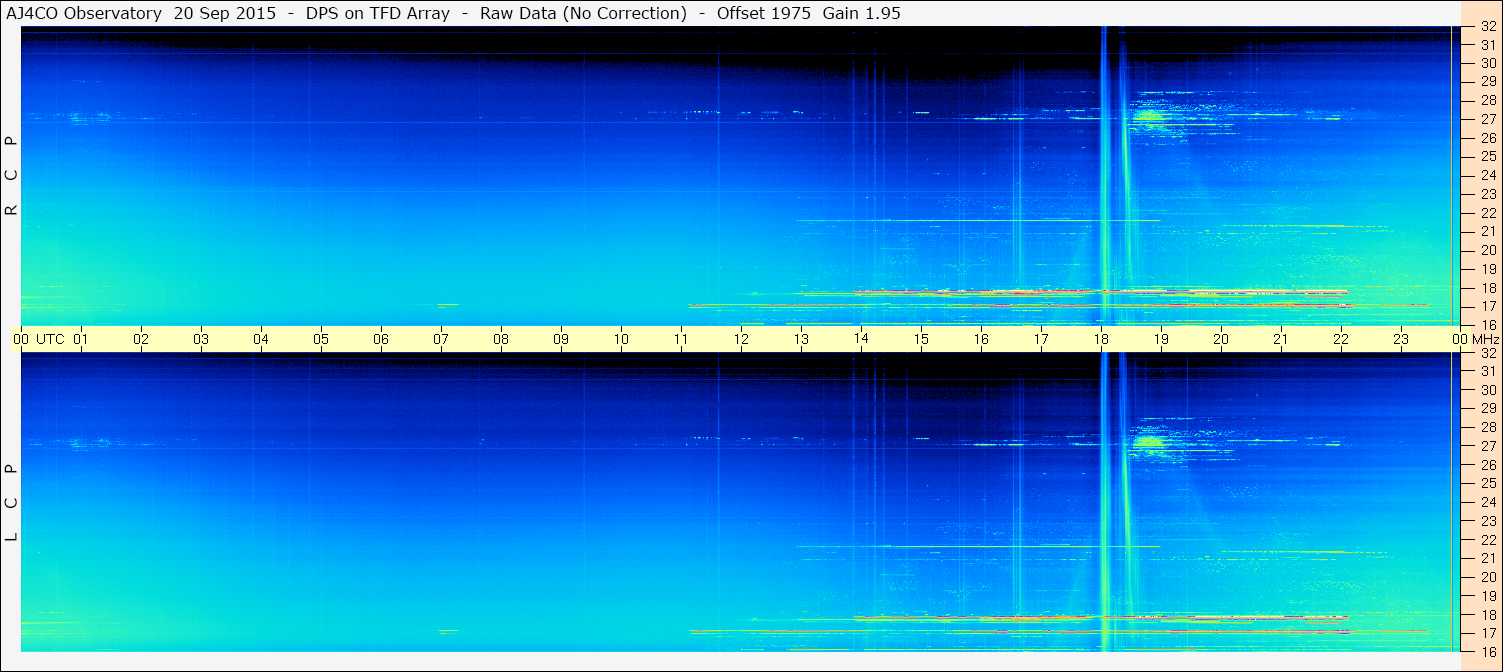Select the 12 hour tick on the UTC axis

pos(741,339)
